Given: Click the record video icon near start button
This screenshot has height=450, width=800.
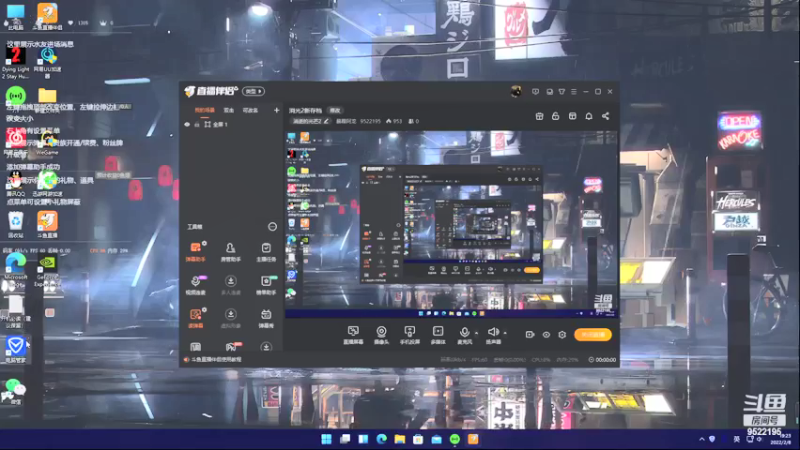Looking at the screenshot, I should click(x=530, y=335).
